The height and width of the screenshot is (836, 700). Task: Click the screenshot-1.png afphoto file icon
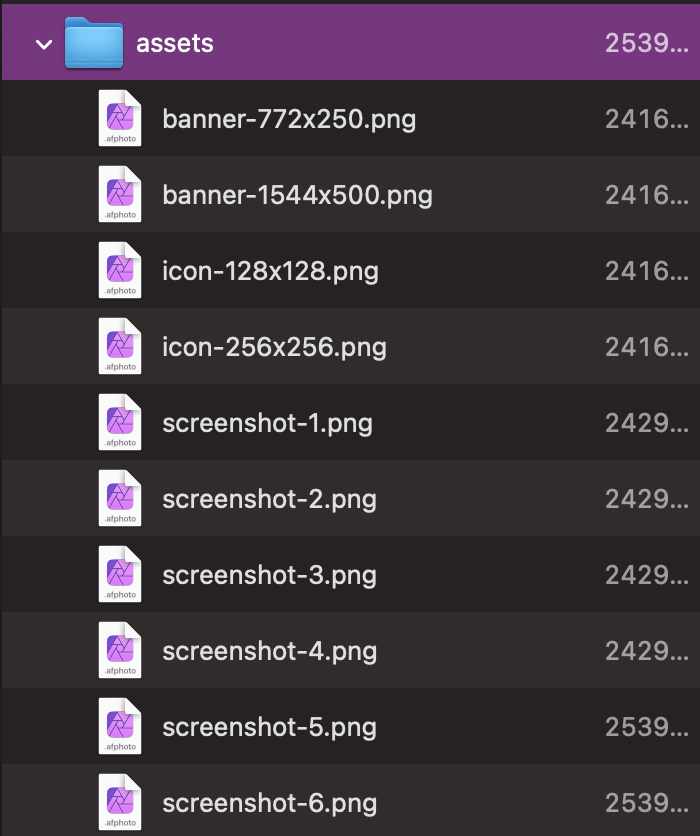pyautogui.click(x=120, y=423)
